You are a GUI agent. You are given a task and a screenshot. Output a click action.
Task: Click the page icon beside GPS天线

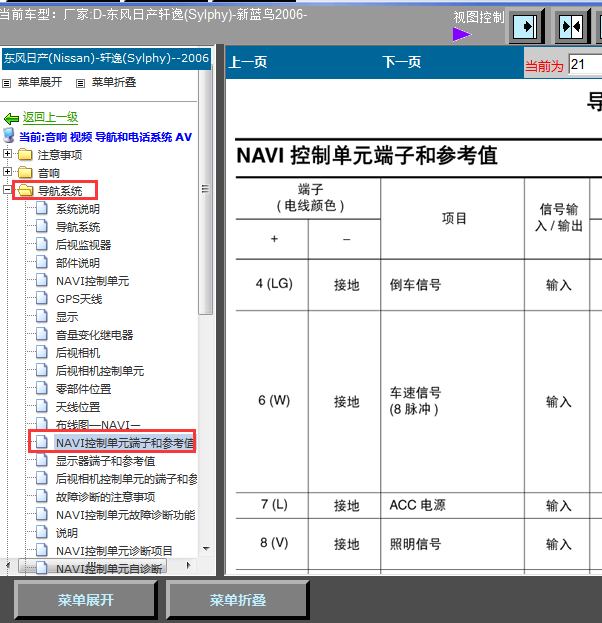(x=42, y=298)
